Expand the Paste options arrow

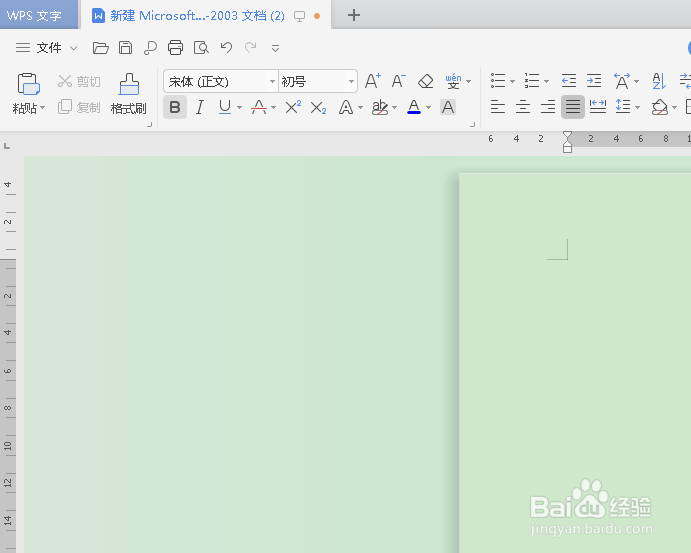43,108
